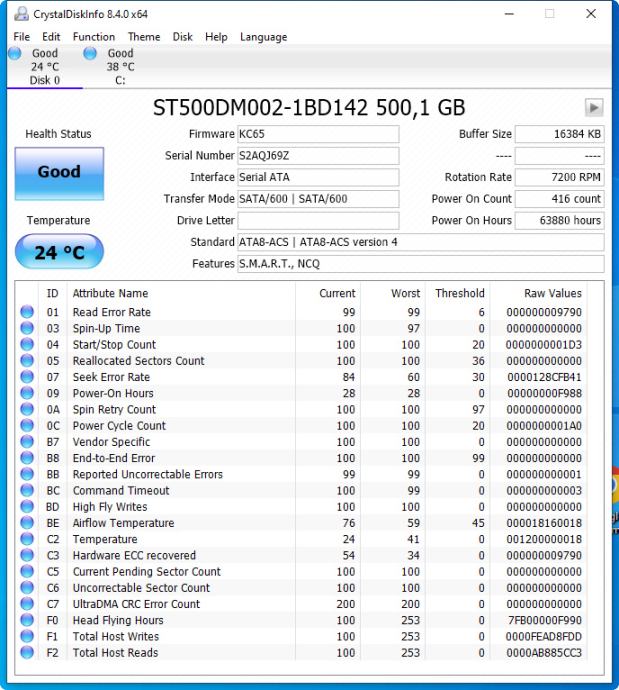Viewport: 619px width, 690px height.
Task: Click the ST500DM002-1BD142 500,1 GB model title
Action: tap(309, 107)
